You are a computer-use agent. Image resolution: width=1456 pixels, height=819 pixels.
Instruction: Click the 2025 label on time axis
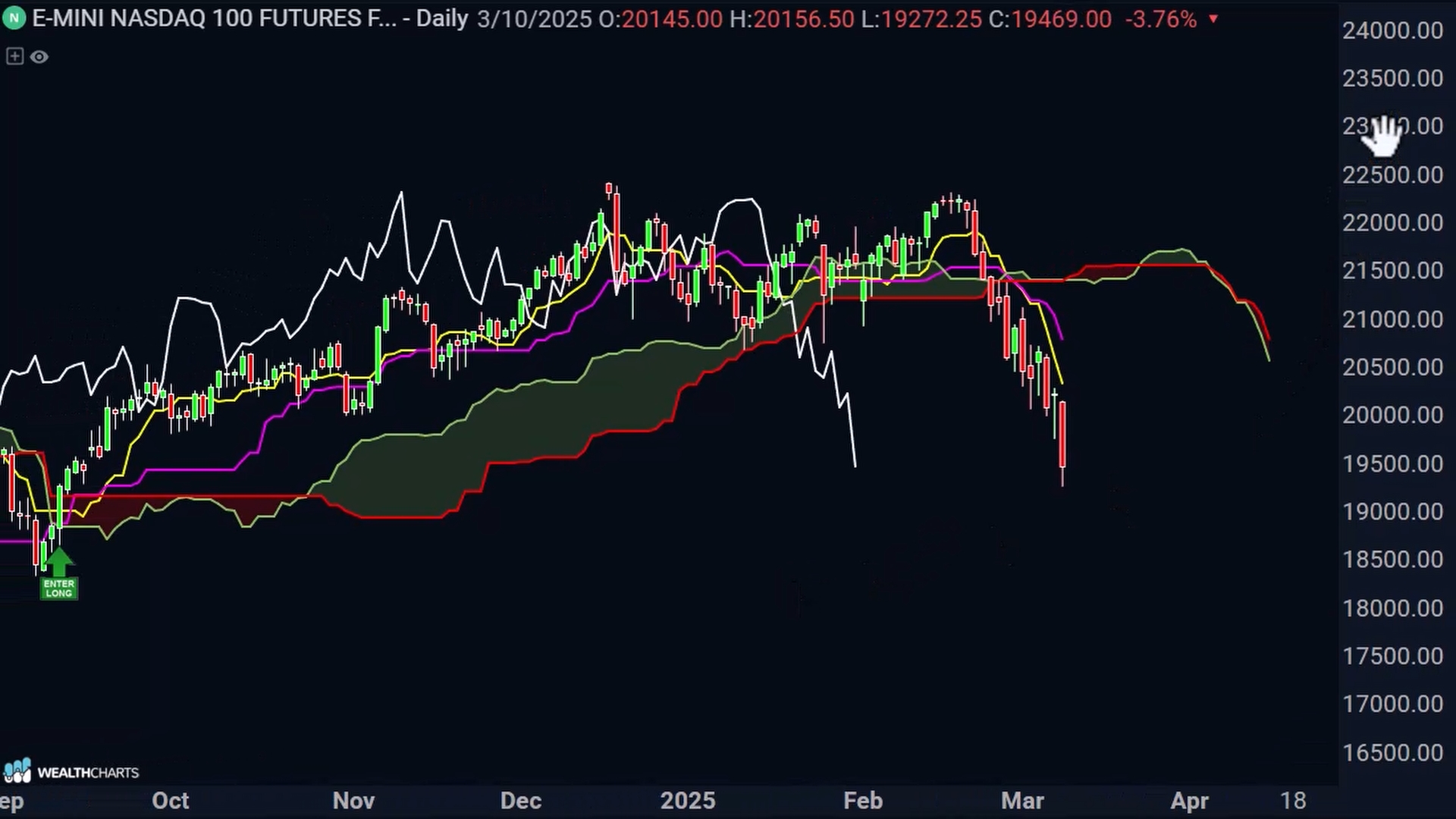688,801
